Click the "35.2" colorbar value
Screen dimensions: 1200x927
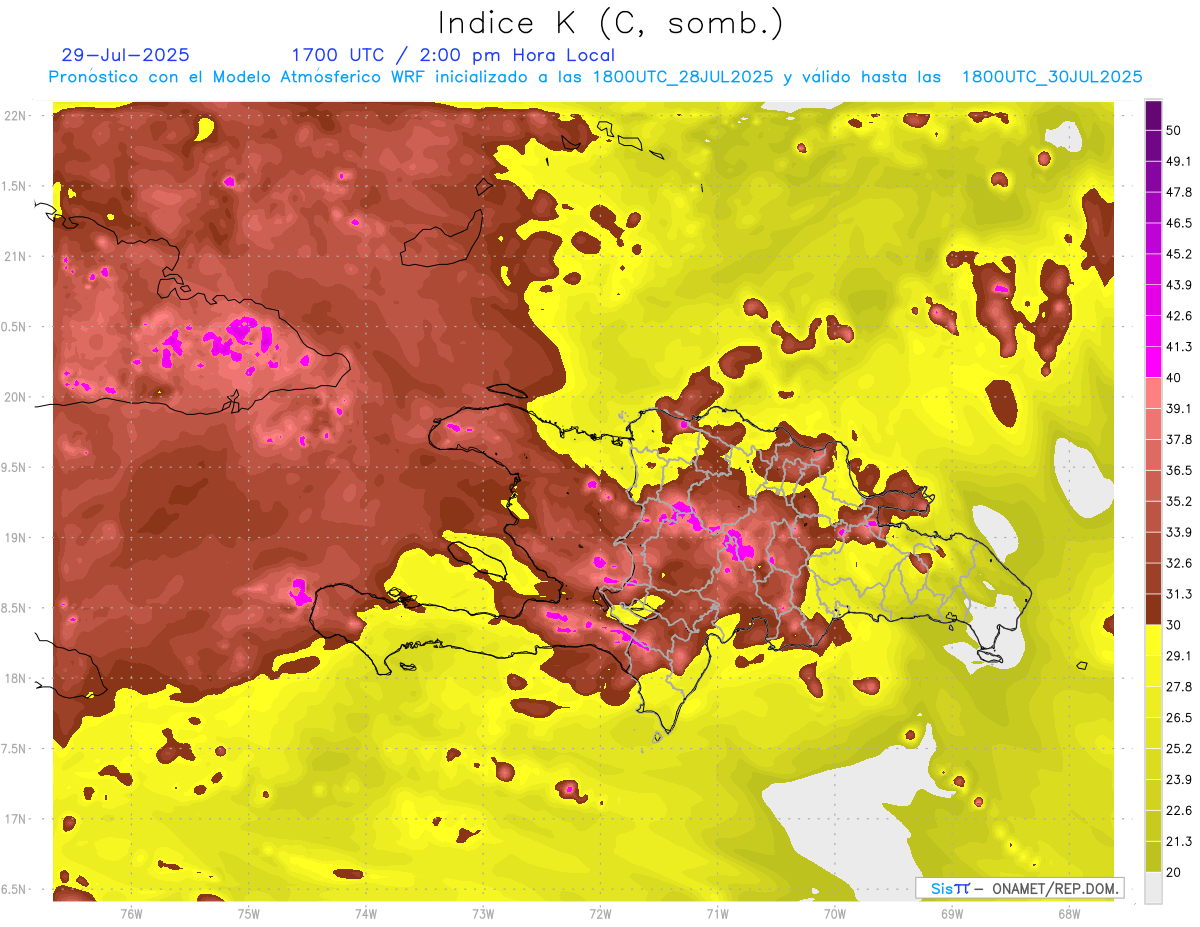point(1178,501)
